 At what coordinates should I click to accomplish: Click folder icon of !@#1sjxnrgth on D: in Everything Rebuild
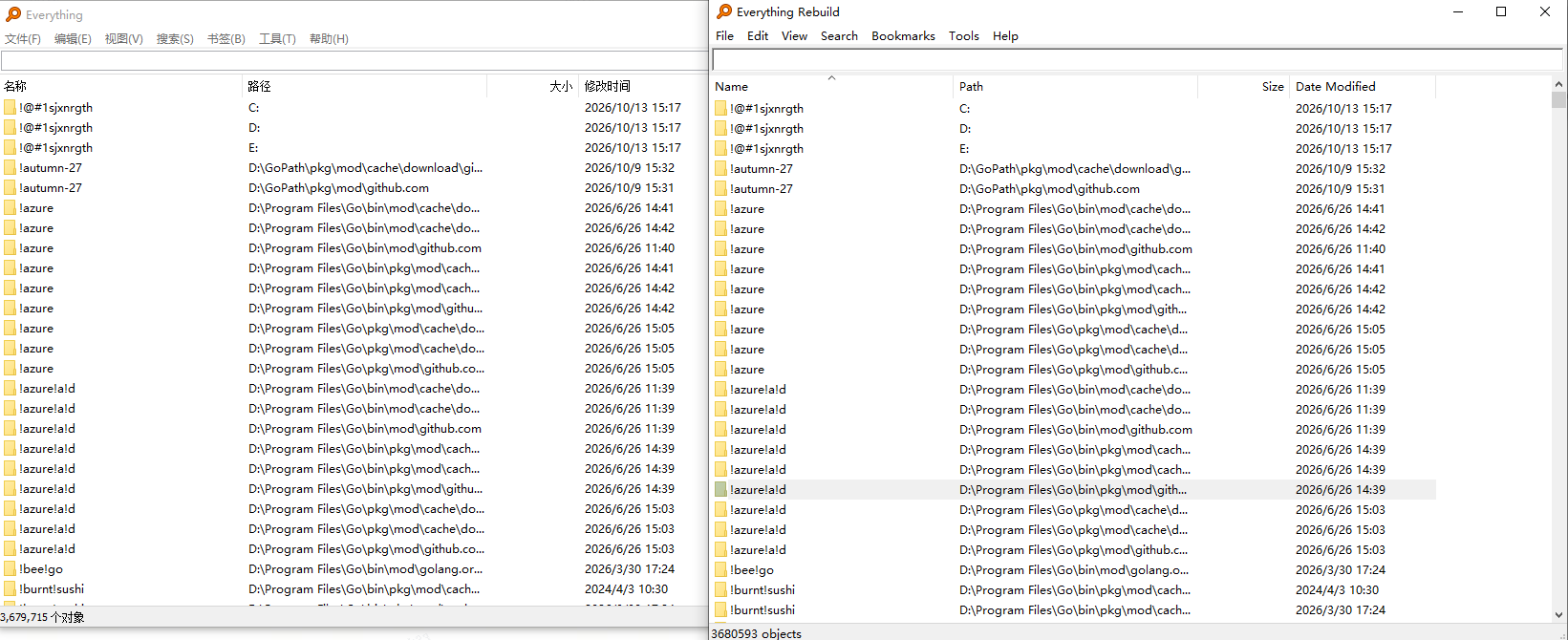coord(721,129)
